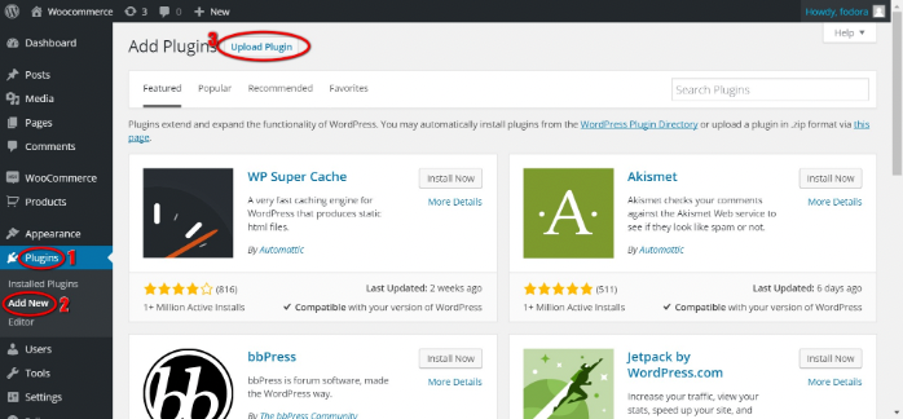Install bbPress plugin now
904x420 pixels.
point(450,358)
